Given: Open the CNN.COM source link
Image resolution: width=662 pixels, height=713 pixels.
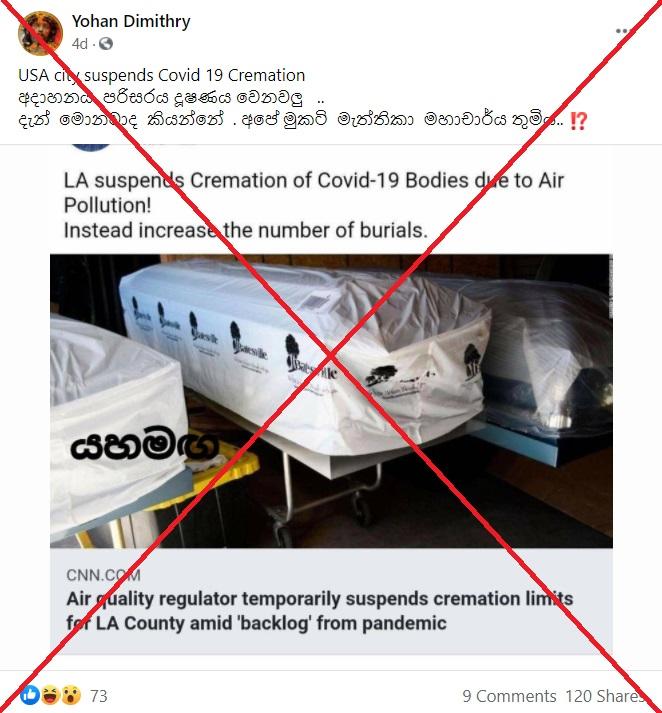Looking at the screenshot, I should [103, 575].
